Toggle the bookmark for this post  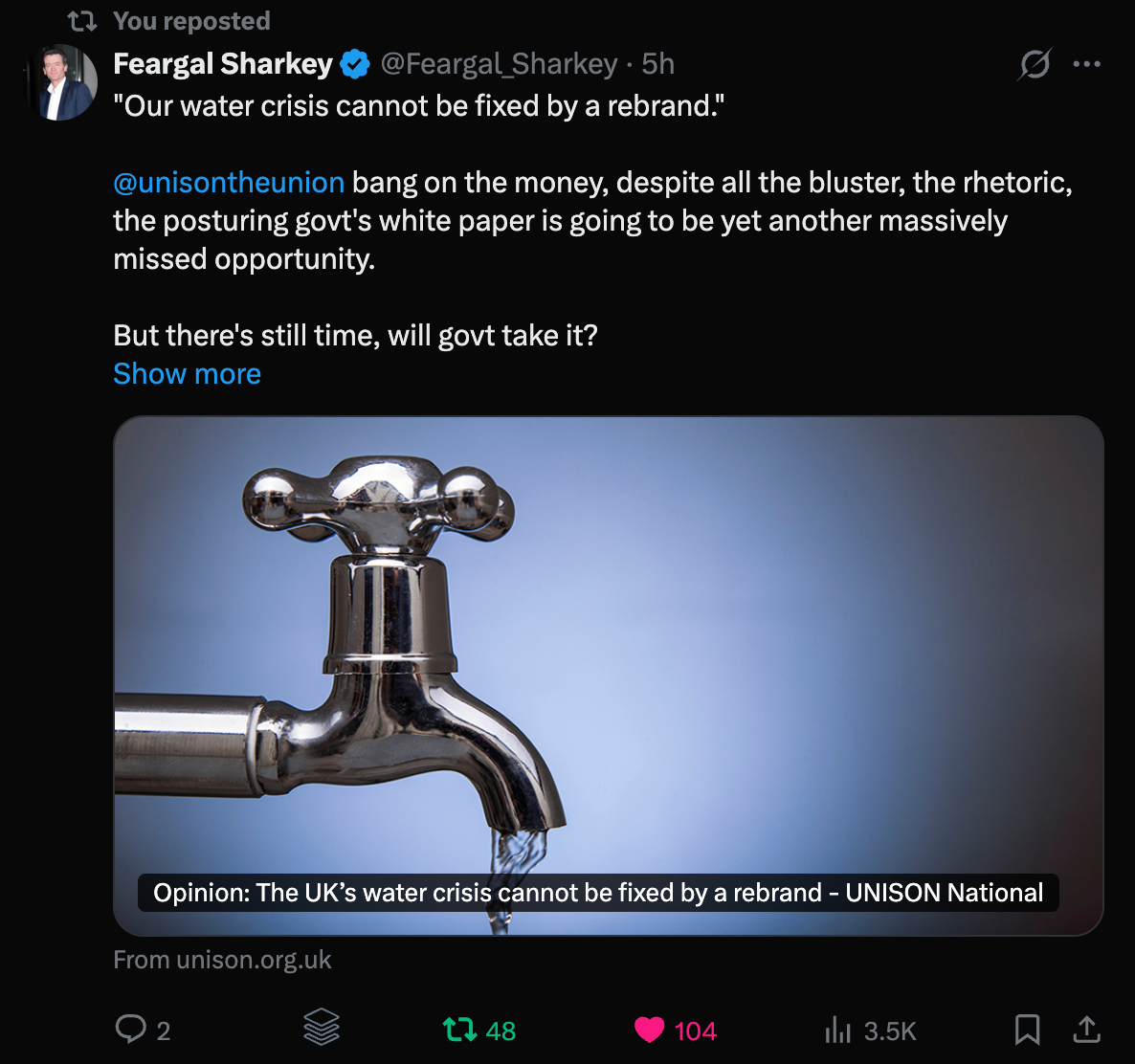(1027, 1030)
